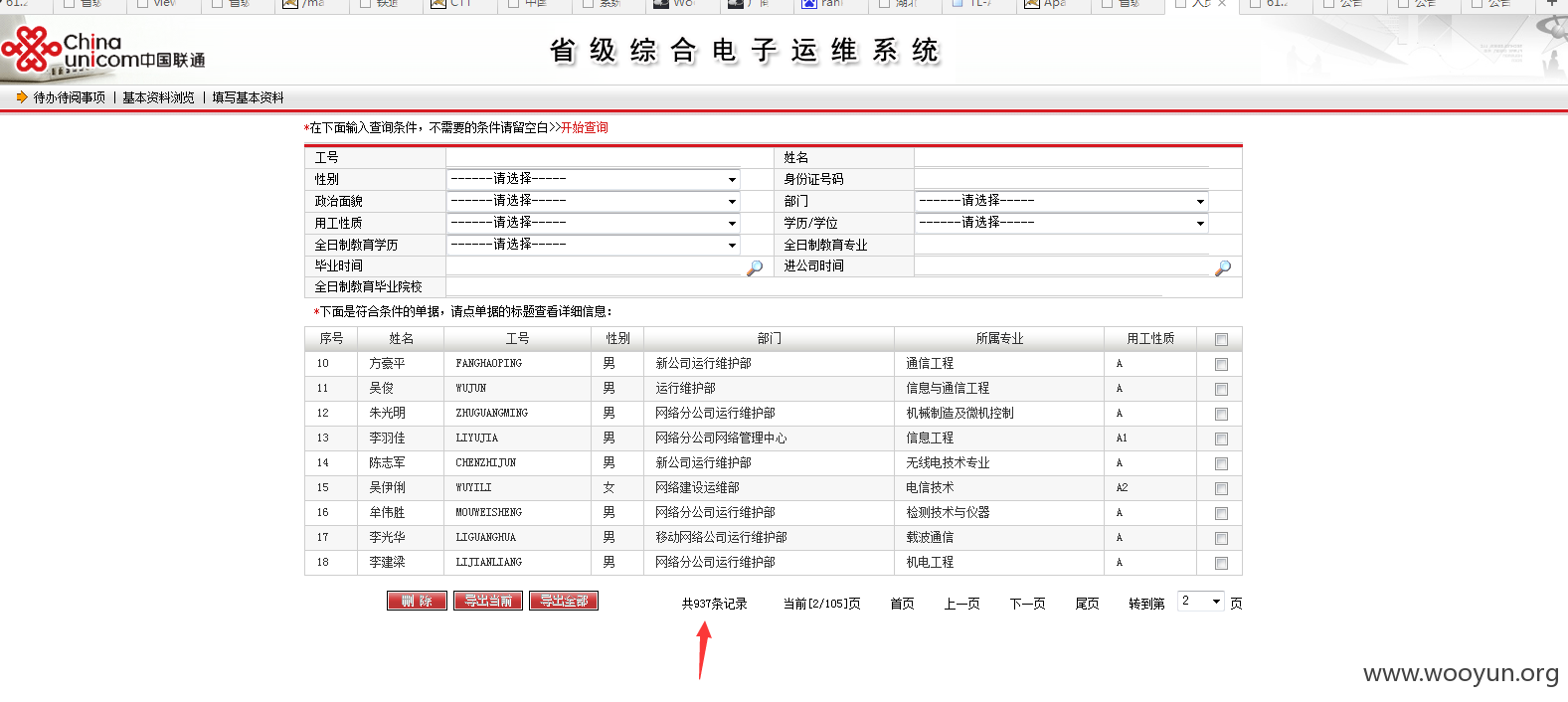Click the 当前[2/105]页 page indicator

821,604
